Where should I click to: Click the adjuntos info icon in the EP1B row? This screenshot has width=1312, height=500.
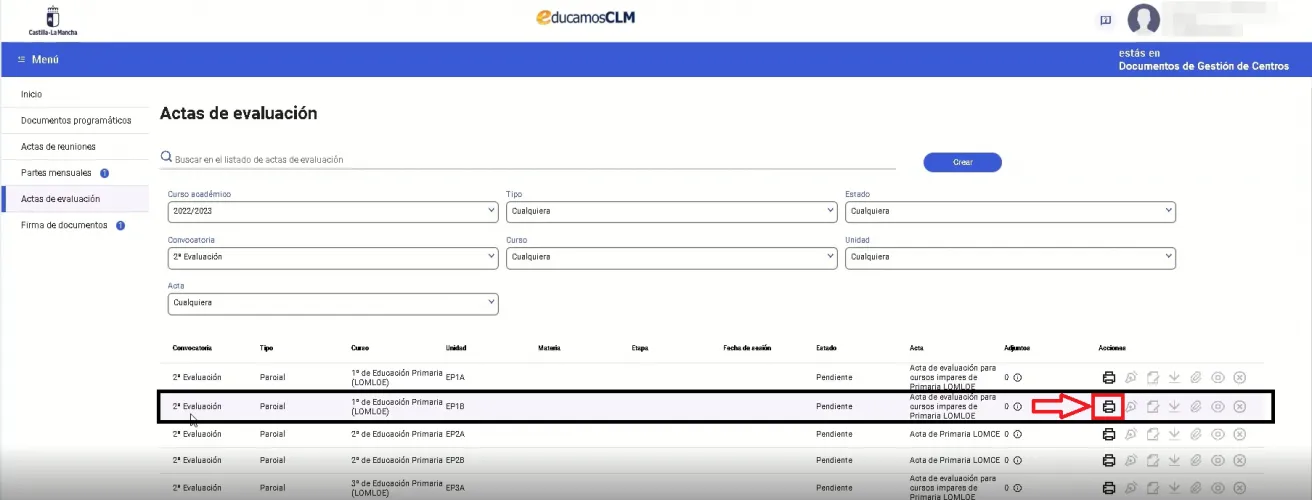click(1018, 407)
